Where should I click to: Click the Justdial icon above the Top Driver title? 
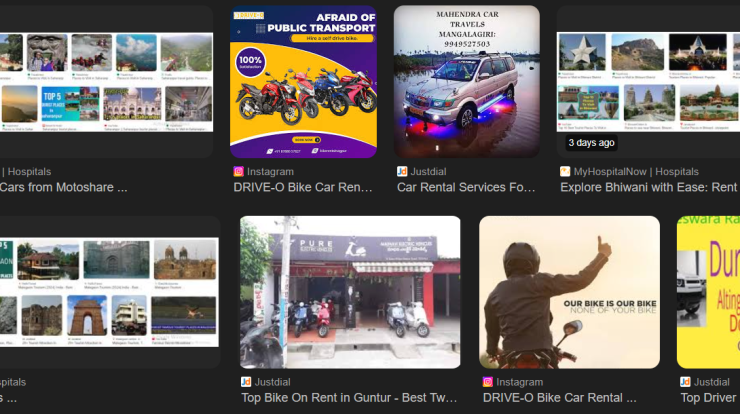pos(685,382)
